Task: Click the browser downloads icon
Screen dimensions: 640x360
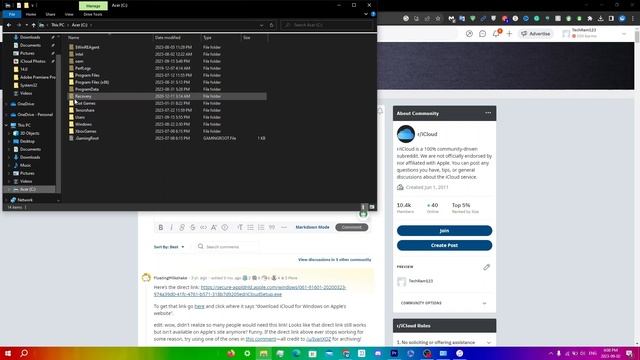Action: click(x=600, y=18)
